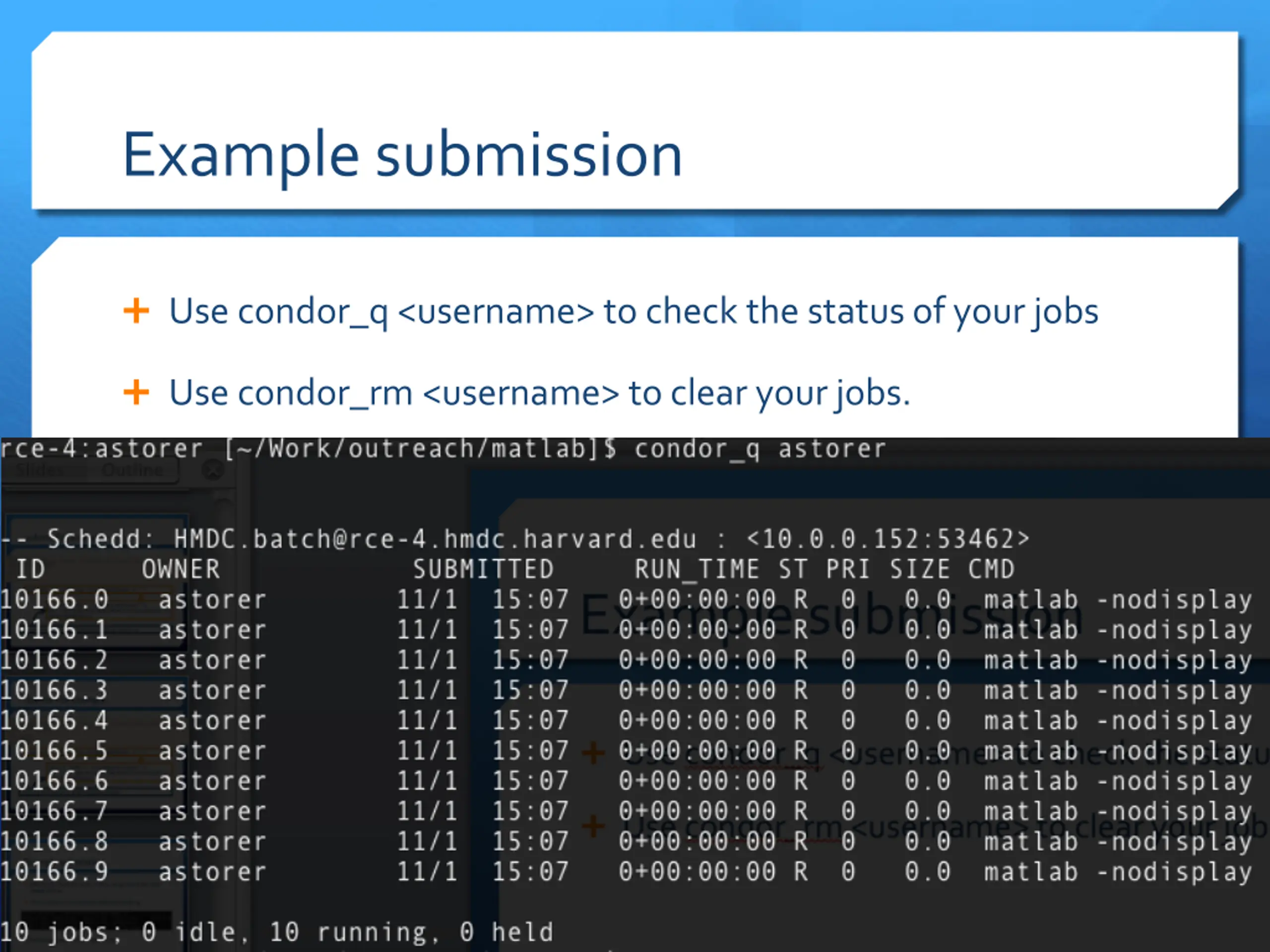Click owner "astorer" in the 10166.0 row
Image resolution: width=1270 pixels, height=952 pixels.
point(212,600)
